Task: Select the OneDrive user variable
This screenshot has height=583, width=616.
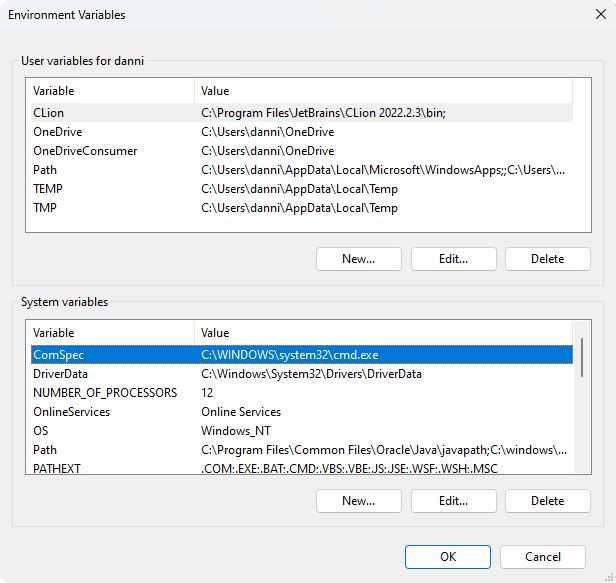Action: click(302, 132)
